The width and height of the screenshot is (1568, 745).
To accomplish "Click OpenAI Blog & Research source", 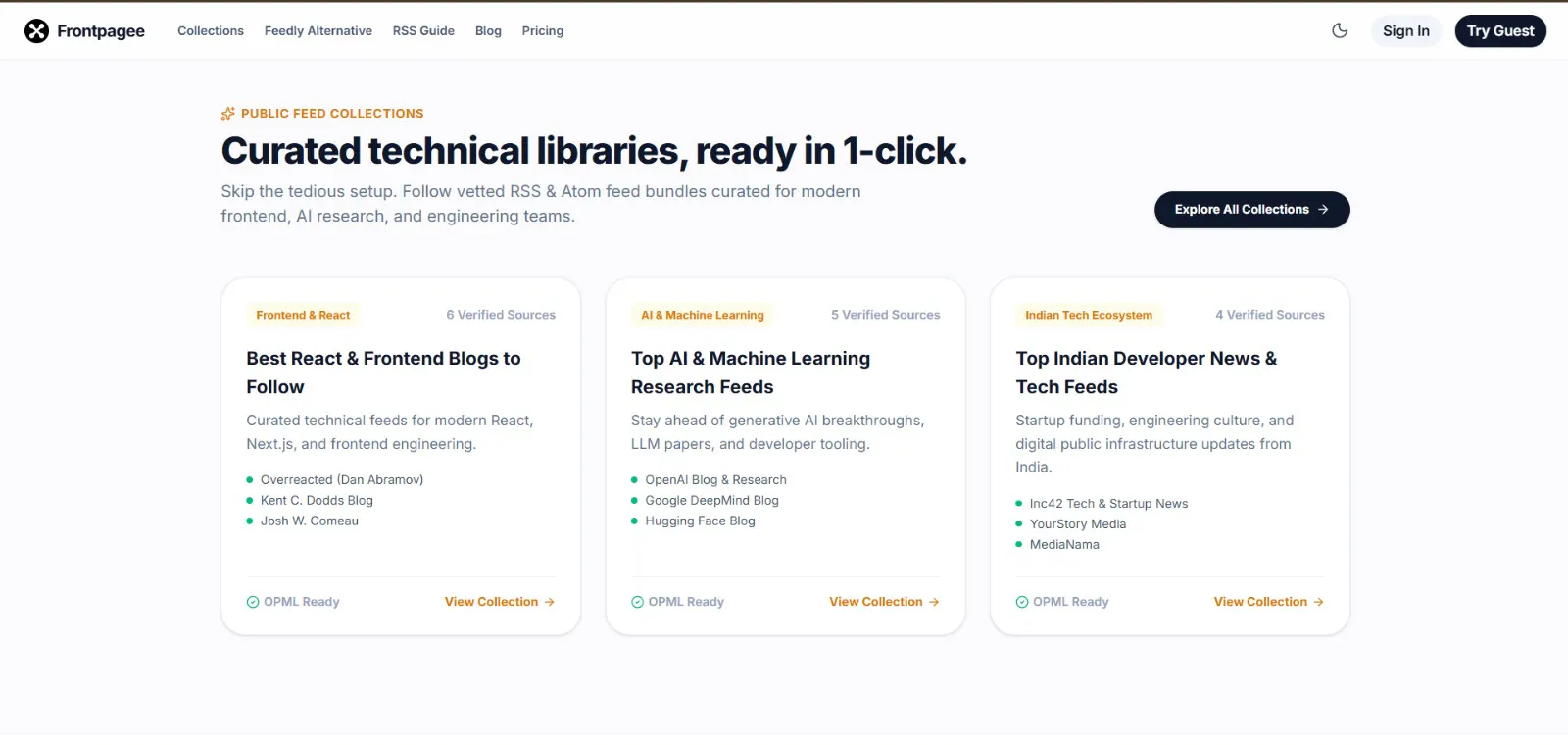I will pos(715,480).
